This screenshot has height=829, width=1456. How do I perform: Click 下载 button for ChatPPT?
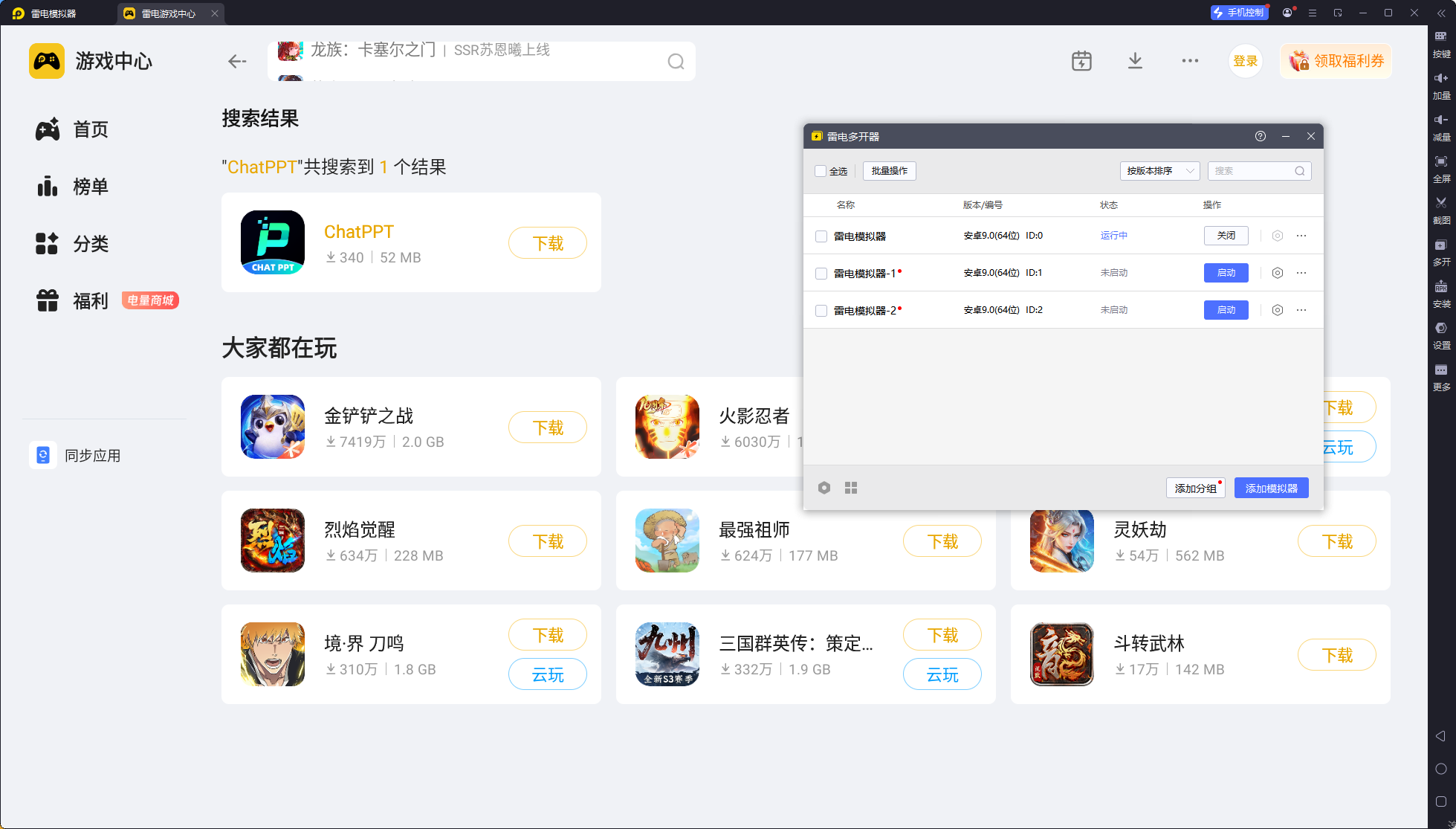(x=548, y=243)
